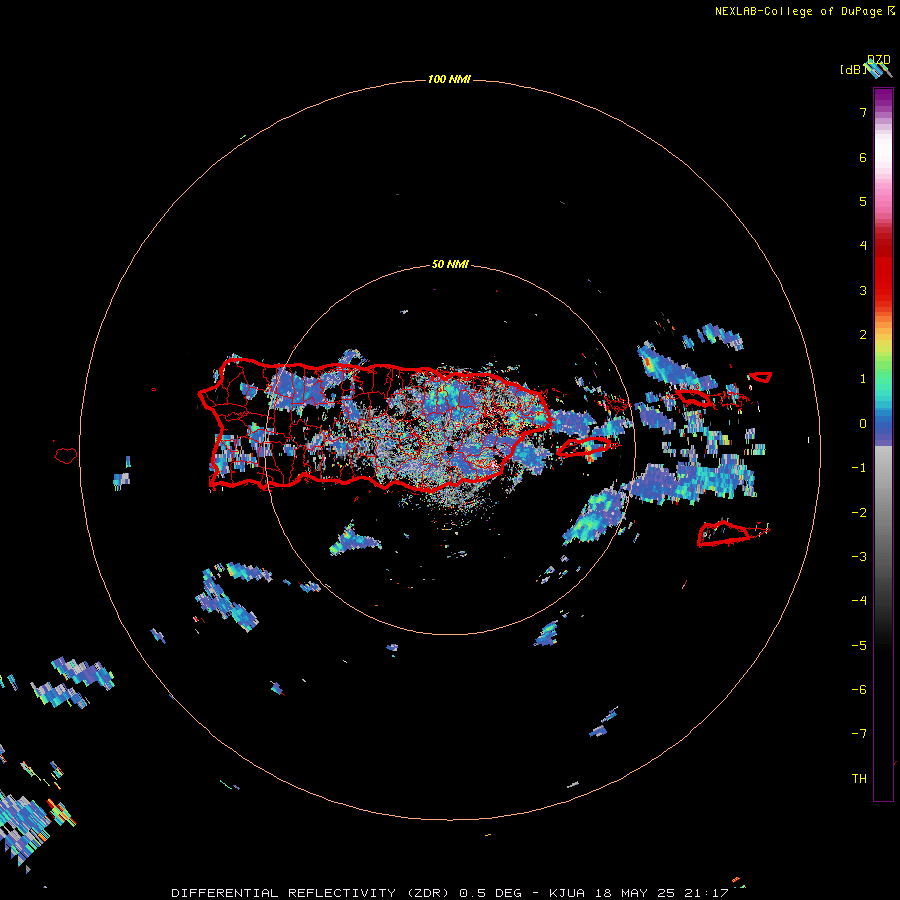Click the -4 value on the color scale
The image size is (900, 900).
point(859,601)
